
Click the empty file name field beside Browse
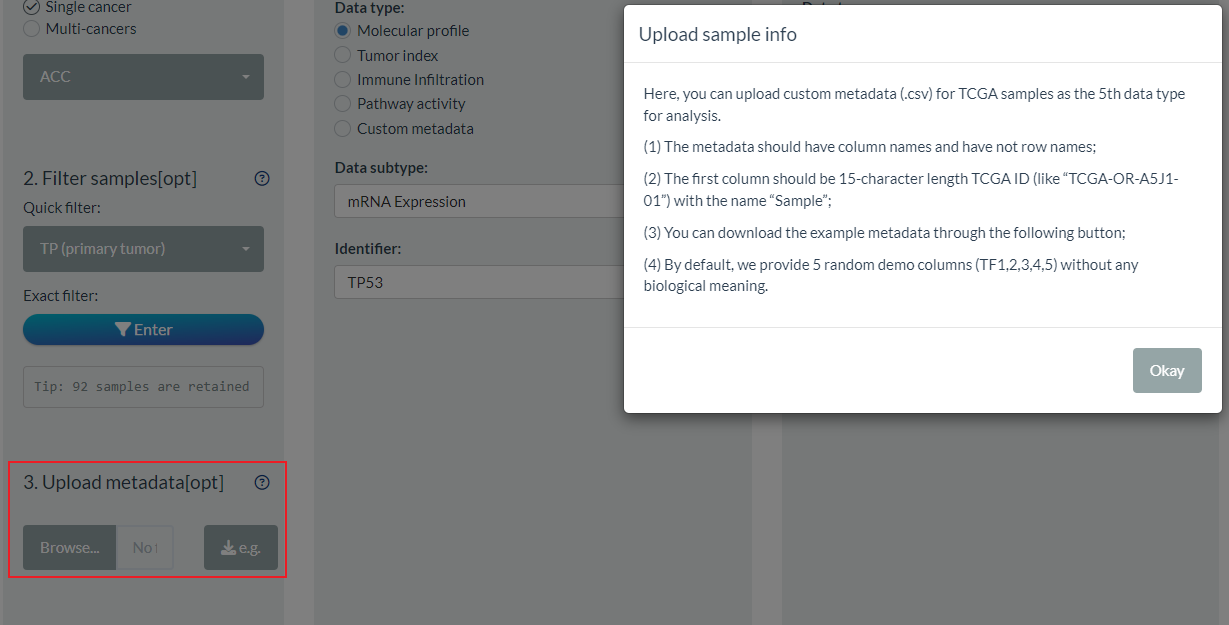click(145, 548)
